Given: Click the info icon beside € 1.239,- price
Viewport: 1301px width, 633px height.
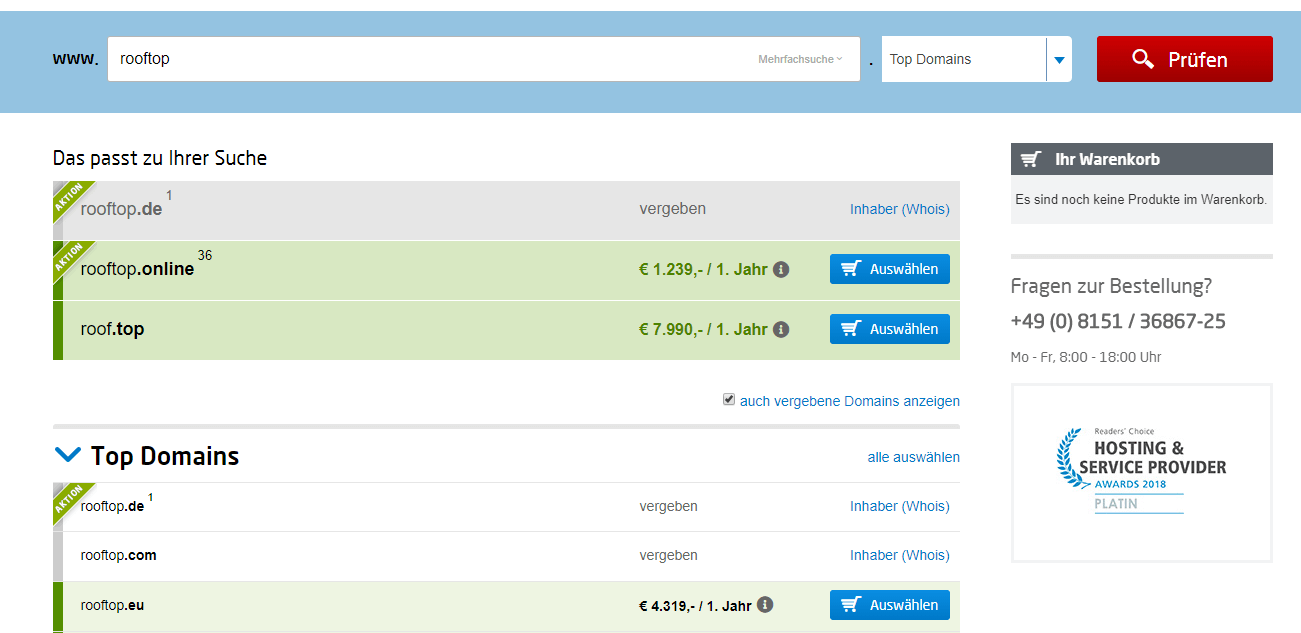Looking at the screenshot, I should point(782,270).
